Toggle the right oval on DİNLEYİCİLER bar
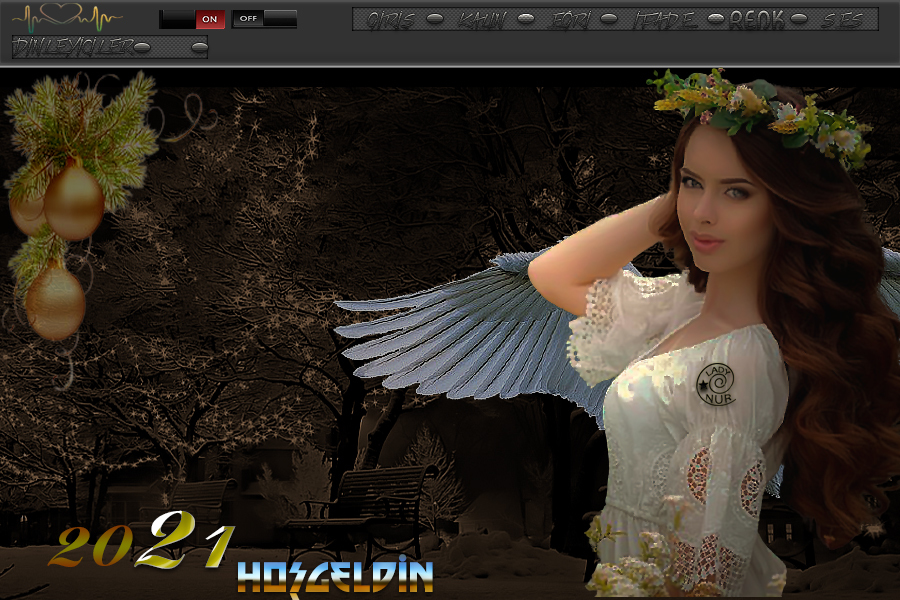The height and width of the screenshot is (600, 900). click(x=199, y=47)
